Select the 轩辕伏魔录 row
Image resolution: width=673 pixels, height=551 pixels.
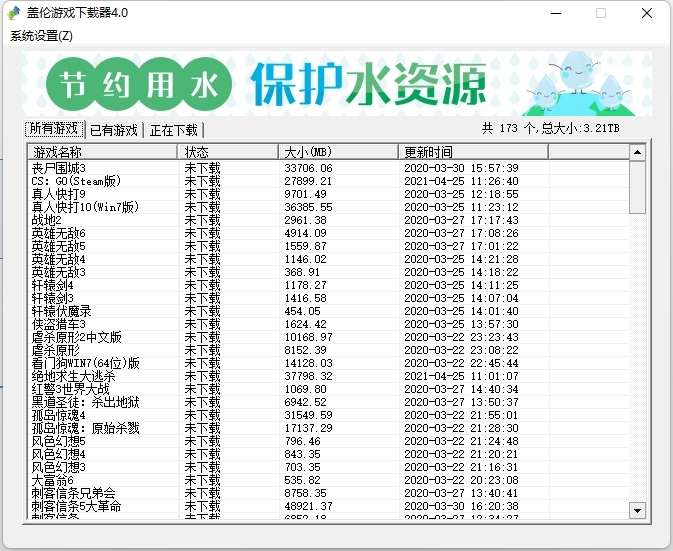[328, 311]
